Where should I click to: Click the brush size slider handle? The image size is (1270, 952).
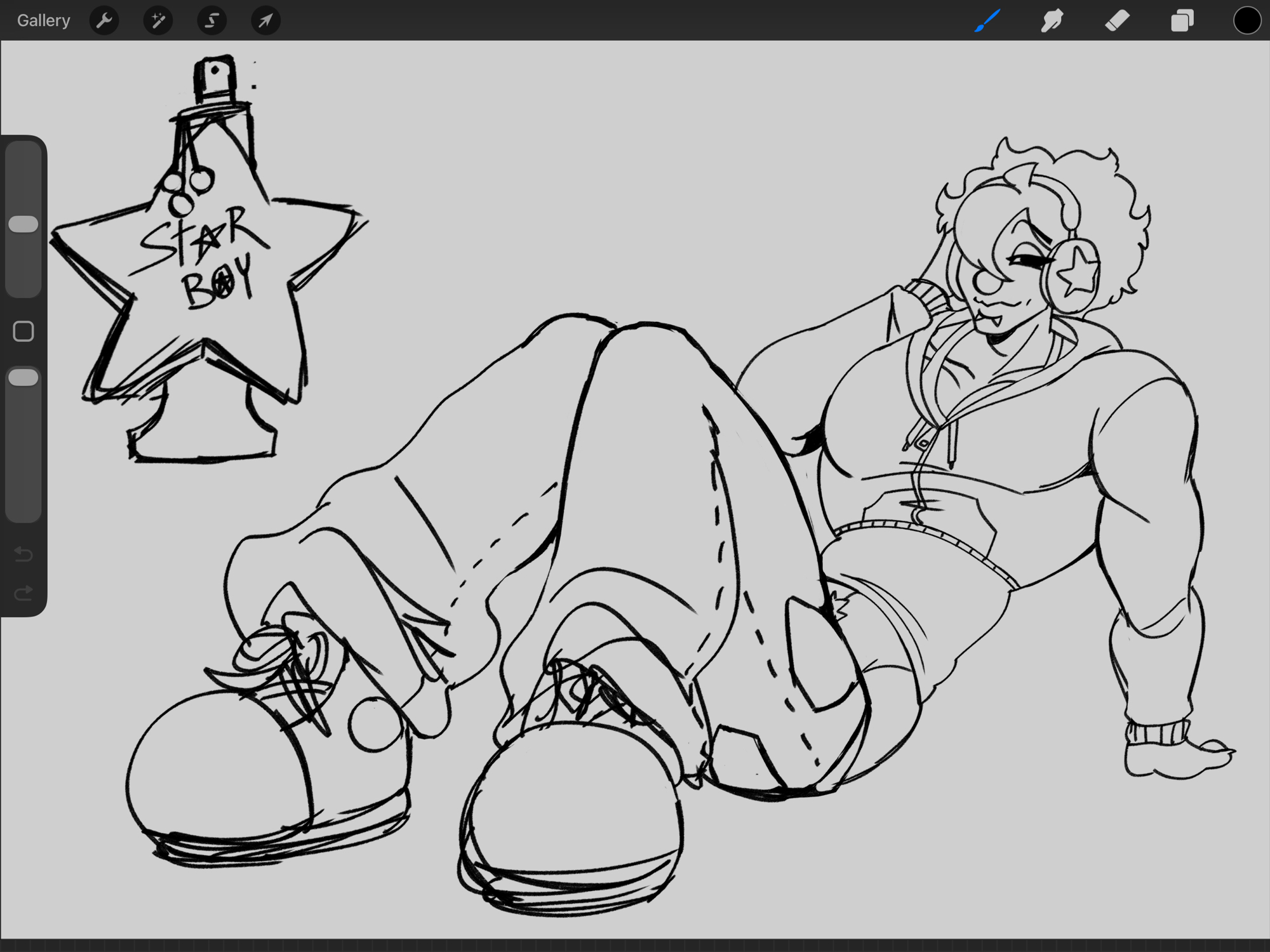click(23, 224)
